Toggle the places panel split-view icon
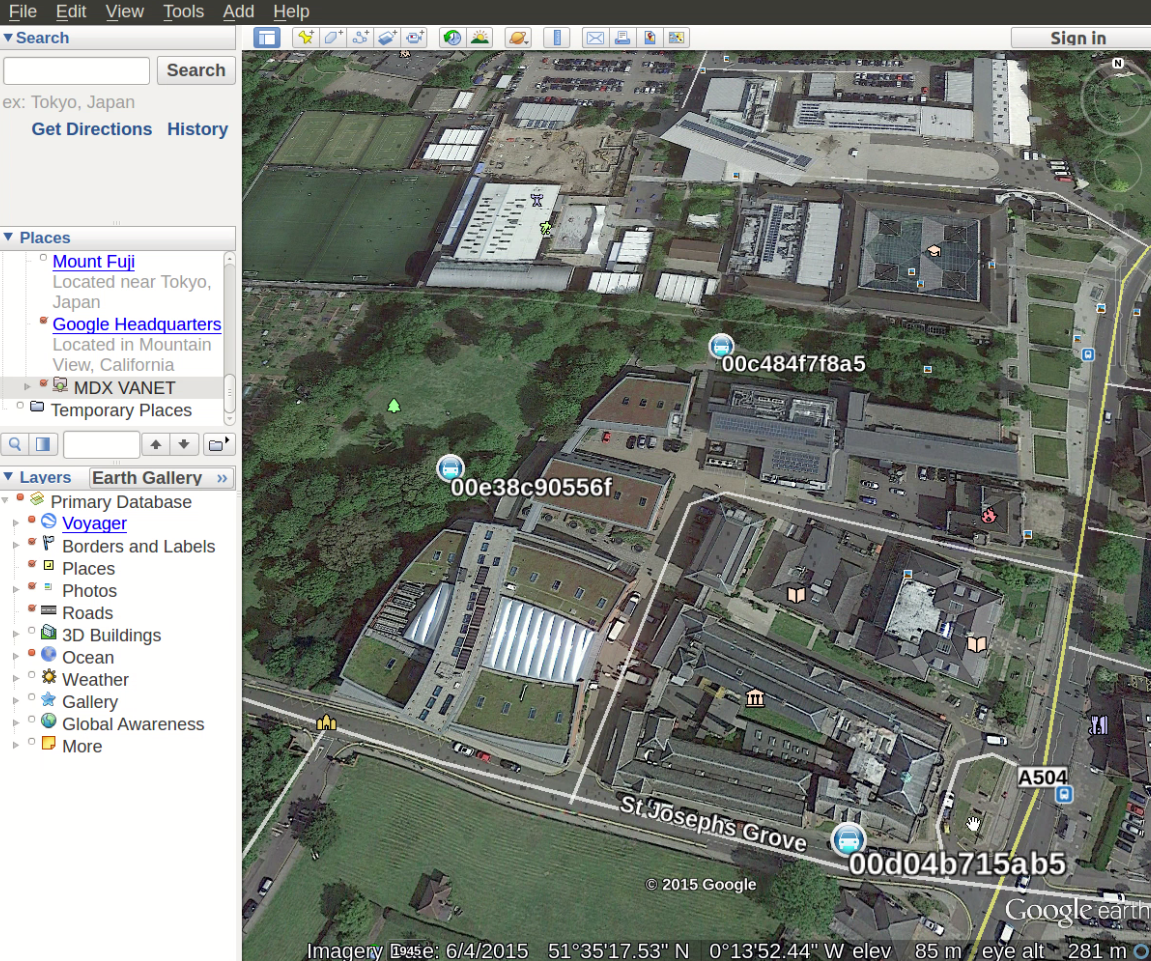 click(43, 444)
